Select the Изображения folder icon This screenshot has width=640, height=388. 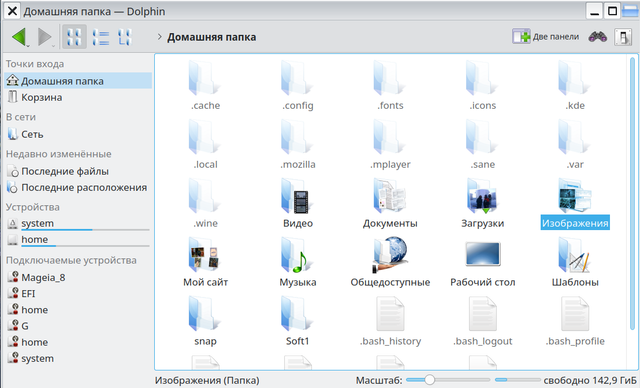click(x=574, y=196)
